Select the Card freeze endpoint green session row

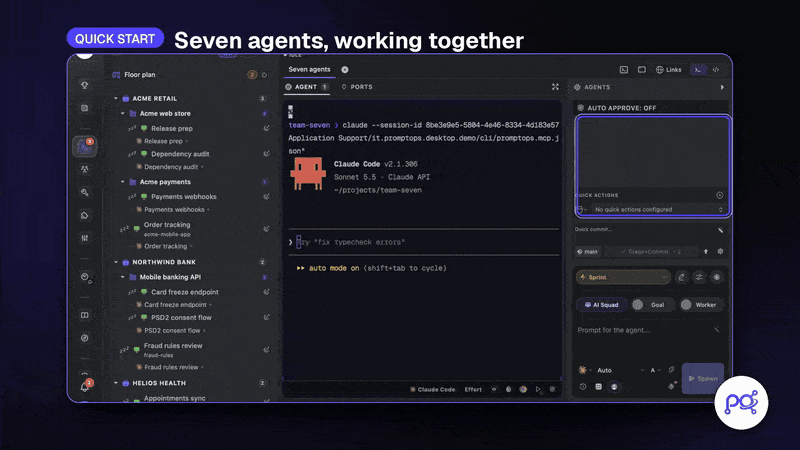[x=184, y=292]
